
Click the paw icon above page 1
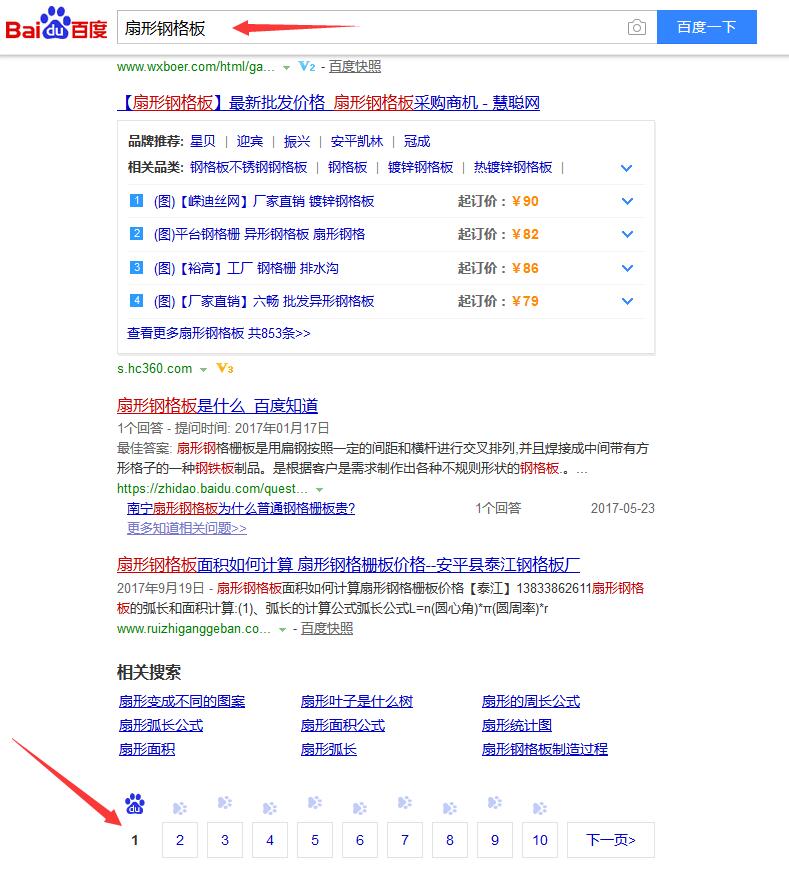135,803
